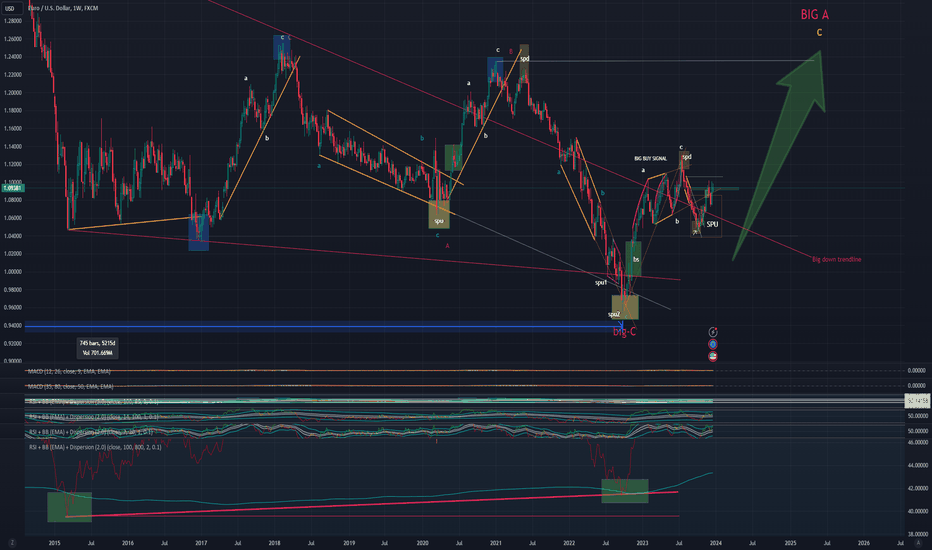The height and width of the screenshot is (550, 932).
Task: Click 2022 on the time axis
Action: (x=569, y=543)
